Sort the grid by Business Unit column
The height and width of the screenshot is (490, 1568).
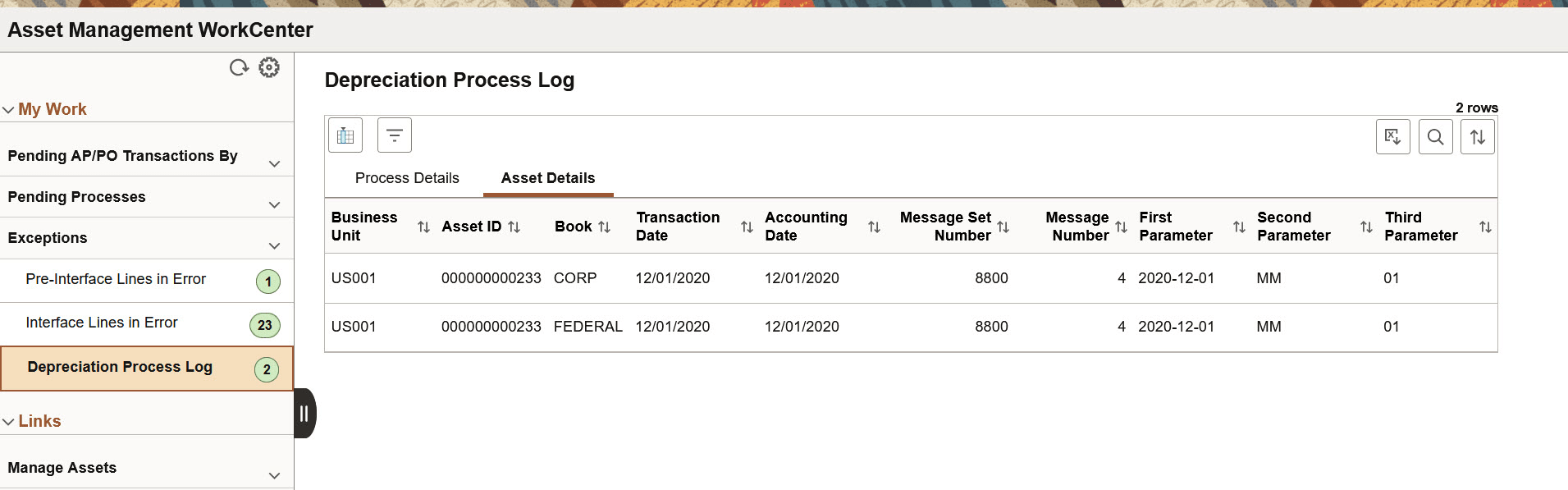(423, 227)
